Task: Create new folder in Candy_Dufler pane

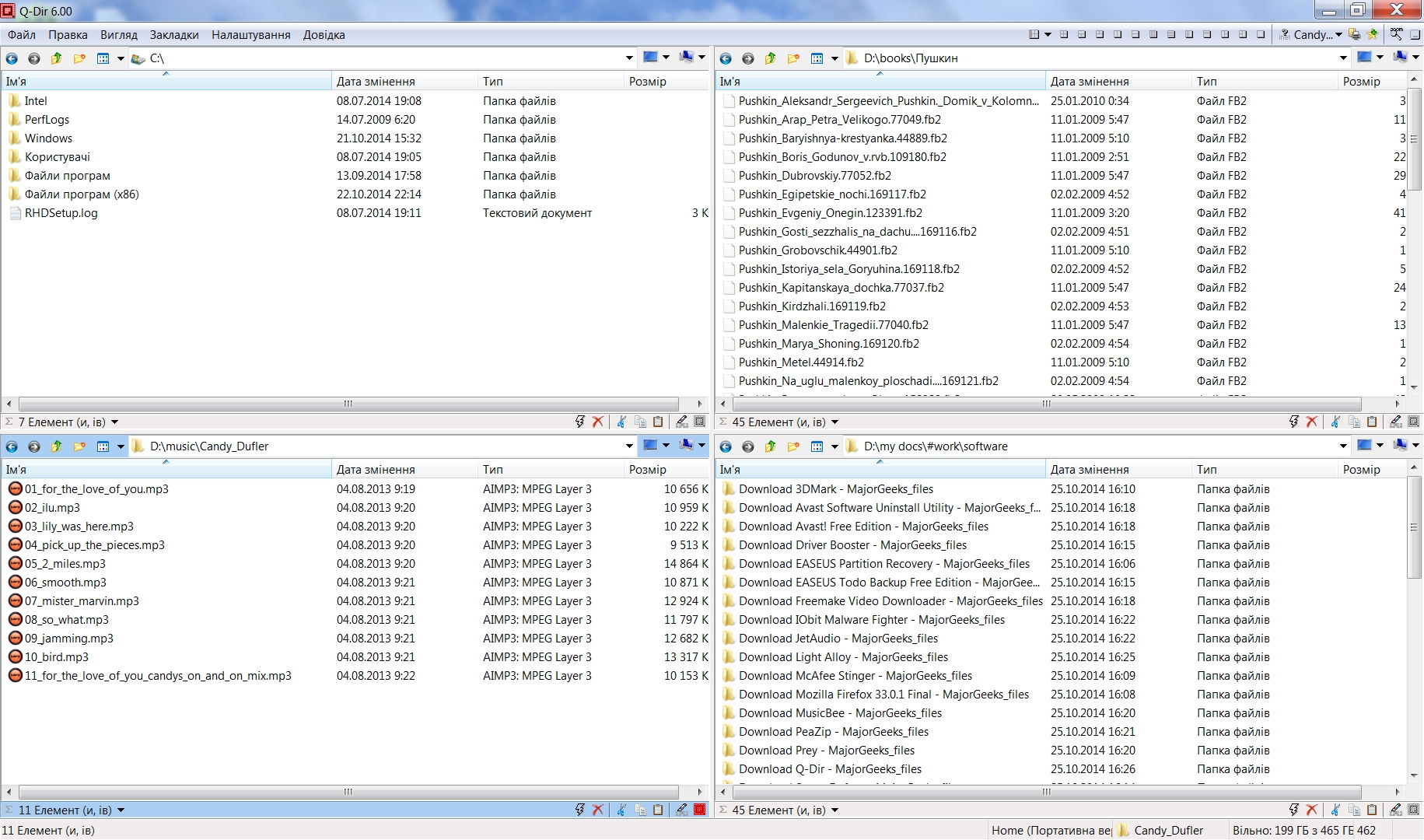Action: [x=79, y=446]
